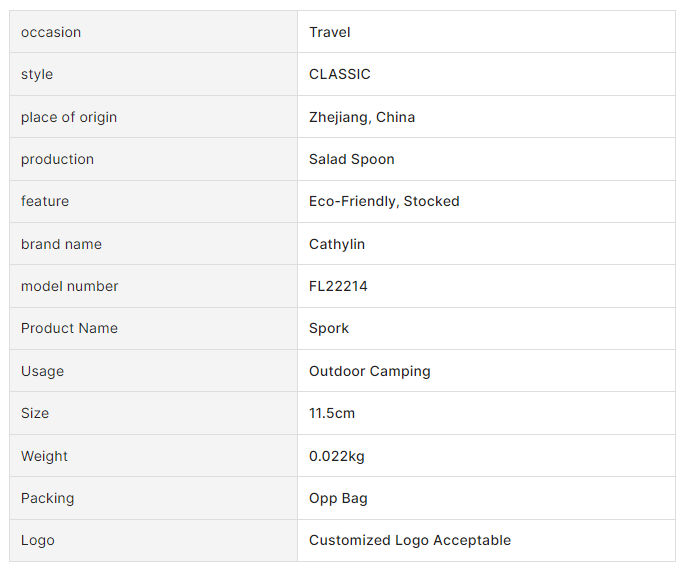Click the 'occasion' attribute label
Image resolution: width=689 pixels, height=569 pixels.
coord(51,32)
